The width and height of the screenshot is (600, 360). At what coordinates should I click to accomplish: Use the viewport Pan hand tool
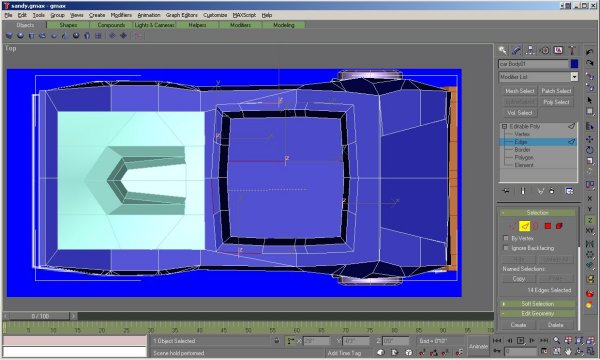pyautogui.click(x=568, y=351)
